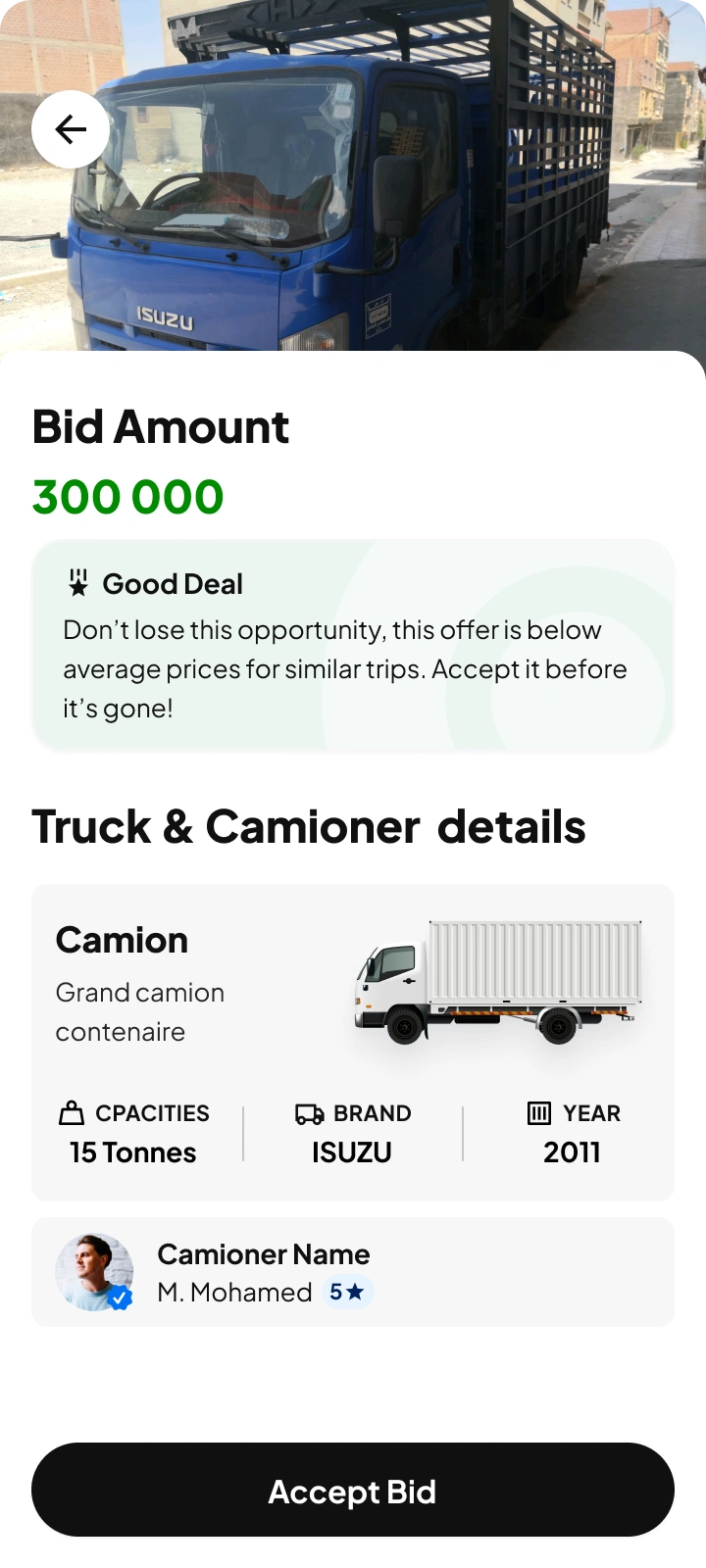The image size is (706, 1568).
Task: Click the Truck & Camioner details heading
Action: (309, 826)
